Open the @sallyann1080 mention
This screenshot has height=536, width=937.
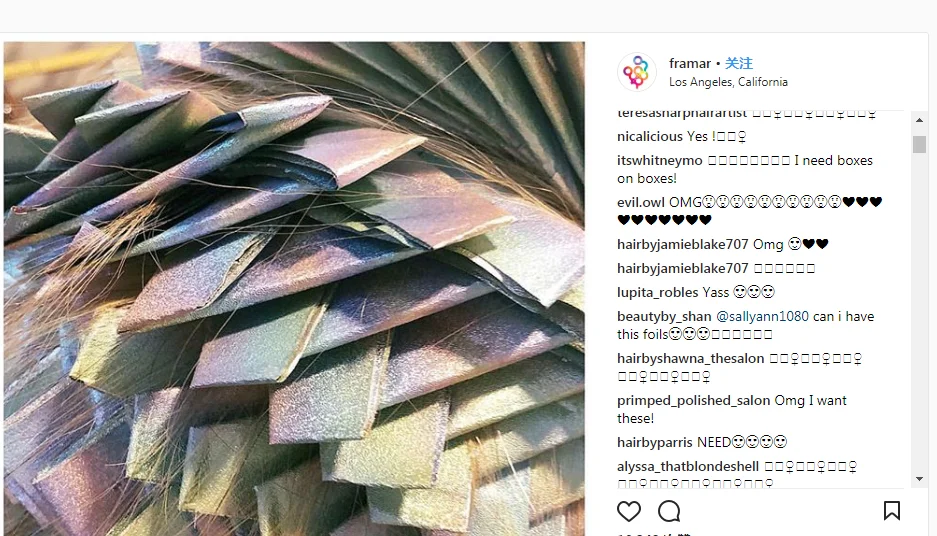(762, 316)
